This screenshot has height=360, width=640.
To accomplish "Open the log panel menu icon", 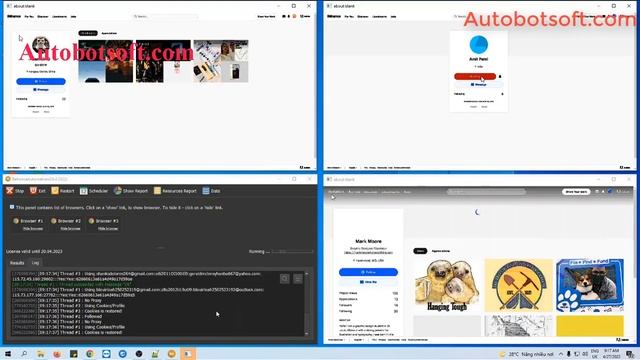I will click(298, 278).
